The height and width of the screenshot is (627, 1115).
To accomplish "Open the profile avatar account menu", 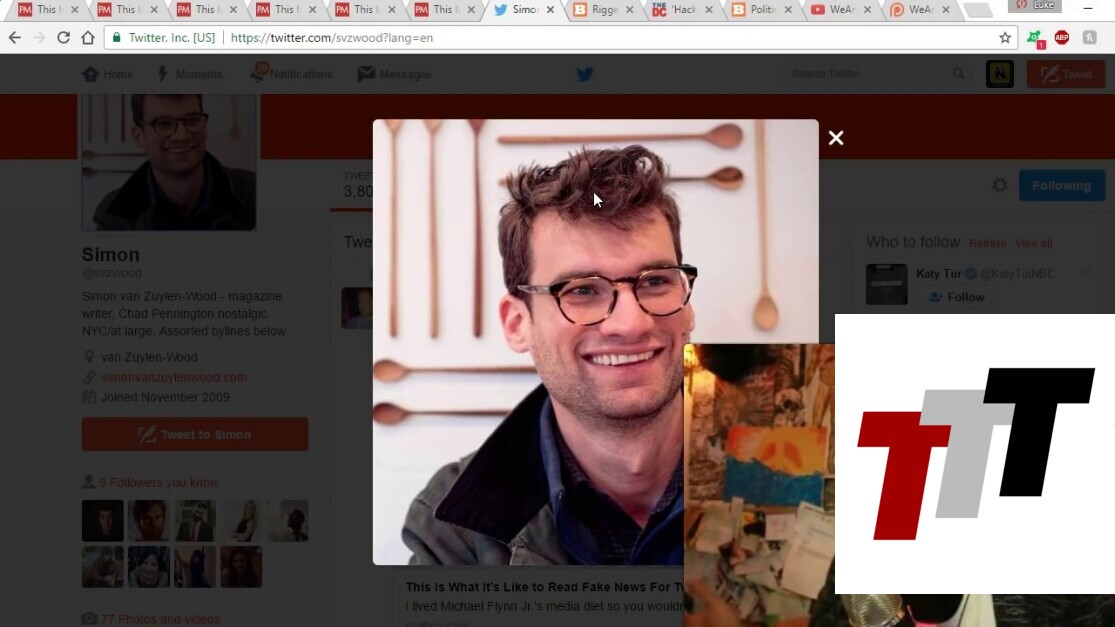I will point(999,74).
